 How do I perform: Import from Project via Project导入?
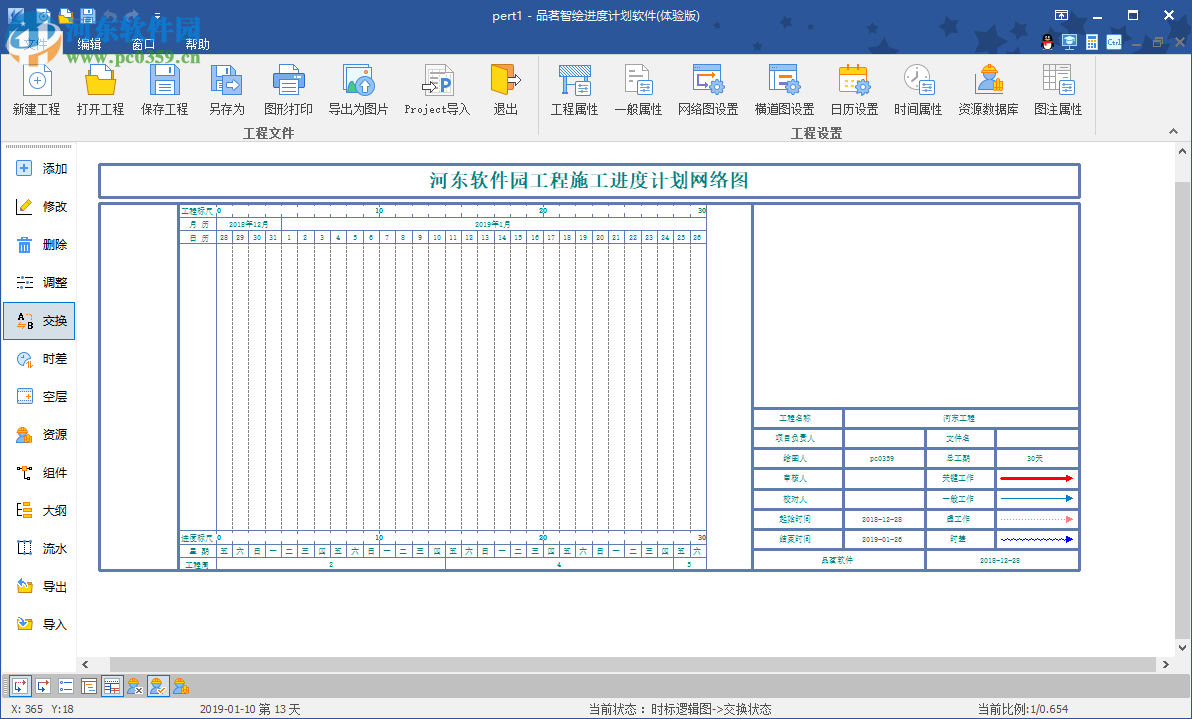pyautogui.click(x=437, y=90)
